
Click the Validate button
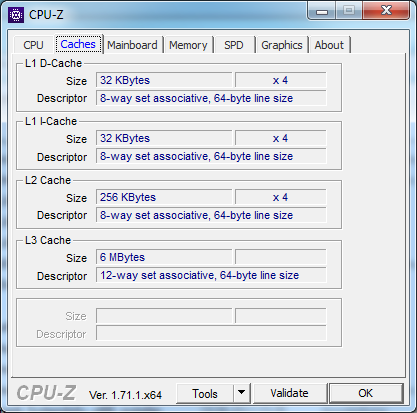tap(289, 393)
